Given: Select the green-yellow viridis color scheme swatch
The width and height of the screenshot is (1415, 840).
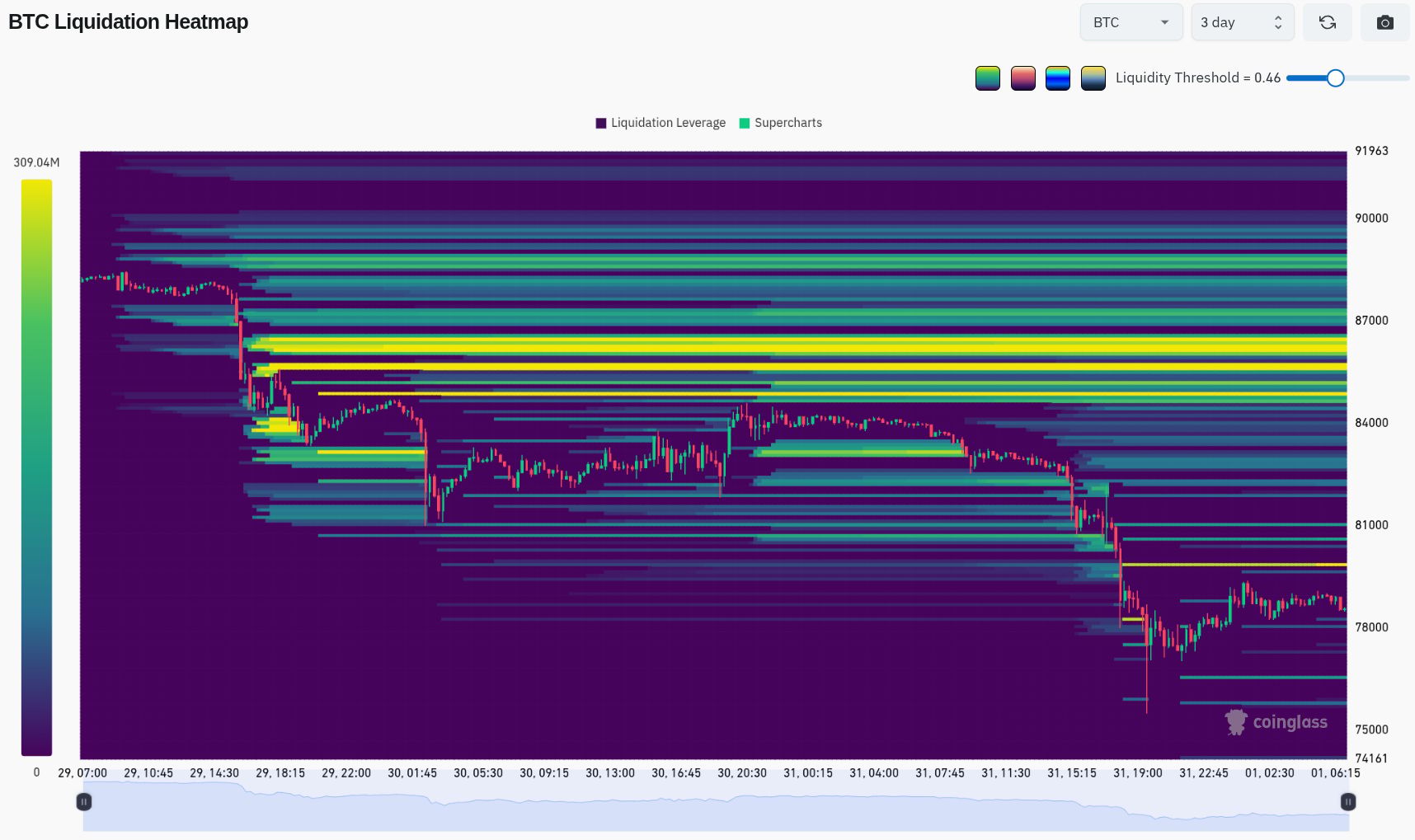Looking at the screenshot, I should click(987, 78).
